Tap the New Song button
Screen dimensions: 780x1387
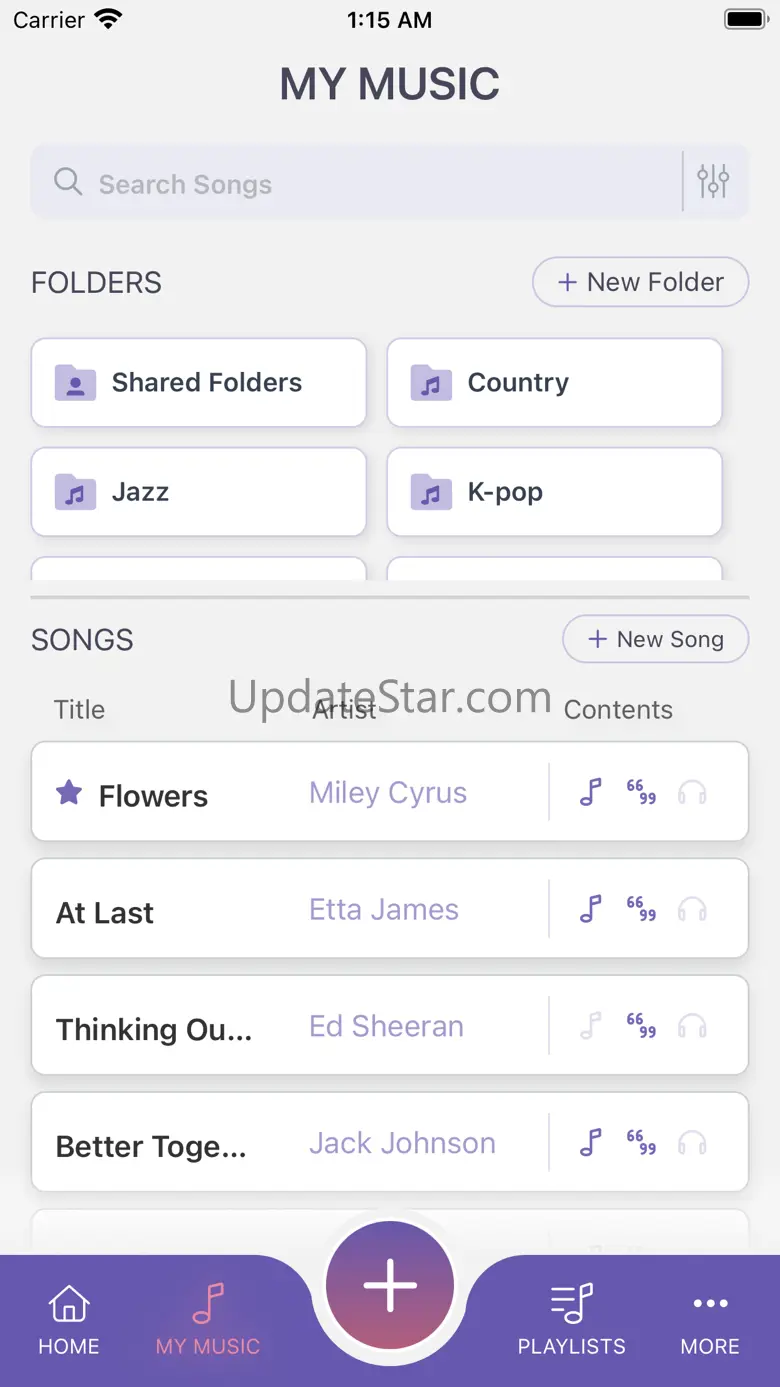(655, 639)
